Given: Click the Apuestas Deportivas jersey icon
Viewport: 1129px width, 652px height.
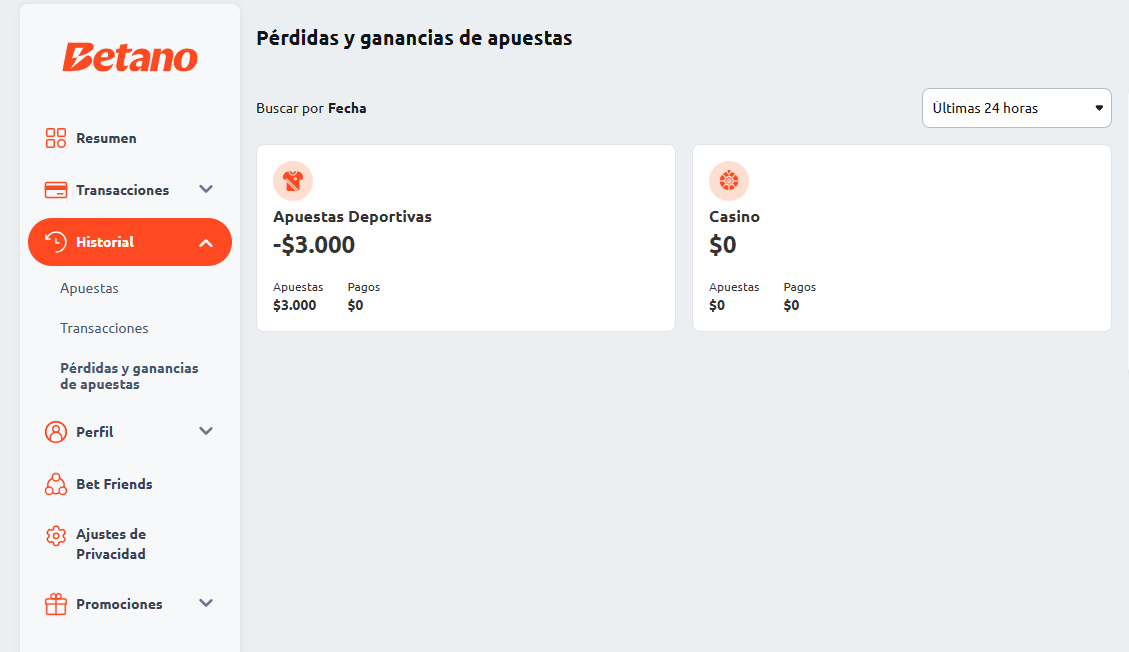Looking at the screenshot, I should coord(293,181).
